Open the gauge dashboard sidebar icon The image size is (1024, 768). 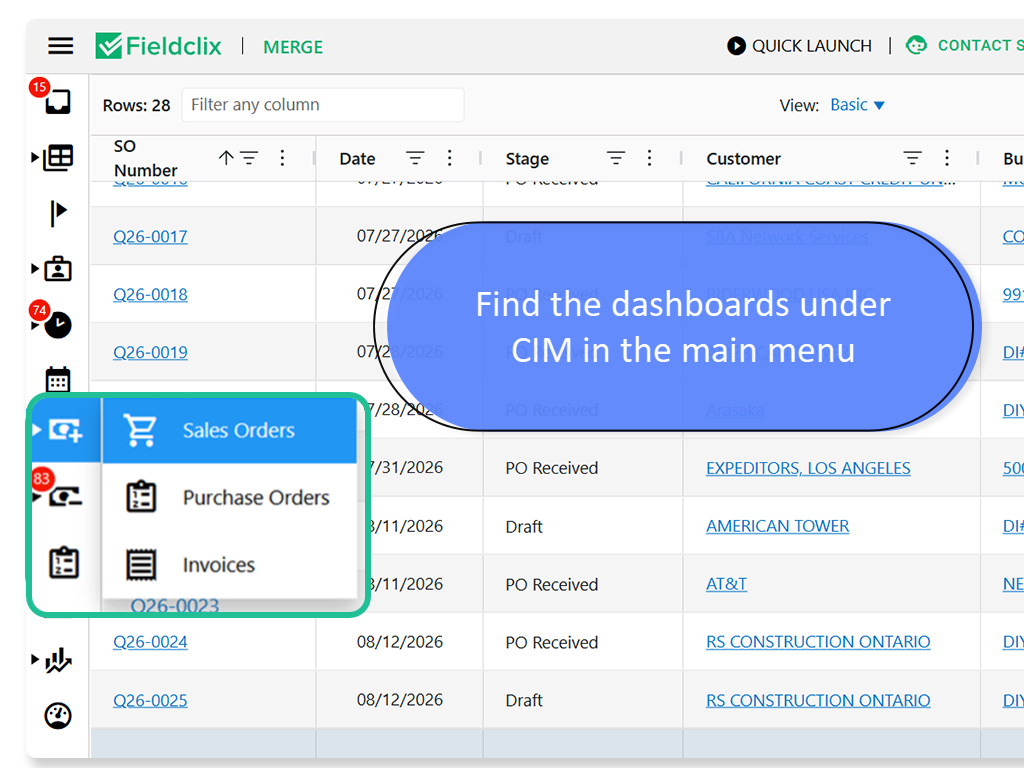coord(57,716)
